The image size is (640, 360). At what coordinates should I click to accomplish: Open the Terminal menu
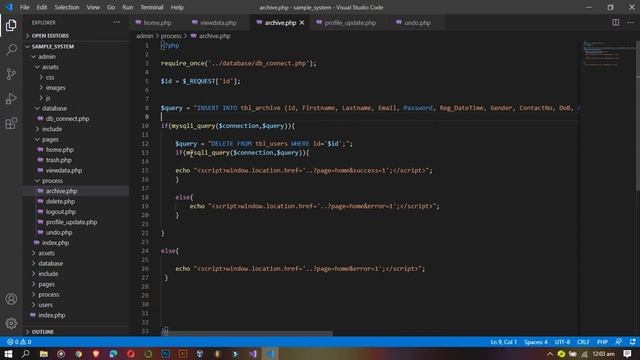tap(151, 7)
